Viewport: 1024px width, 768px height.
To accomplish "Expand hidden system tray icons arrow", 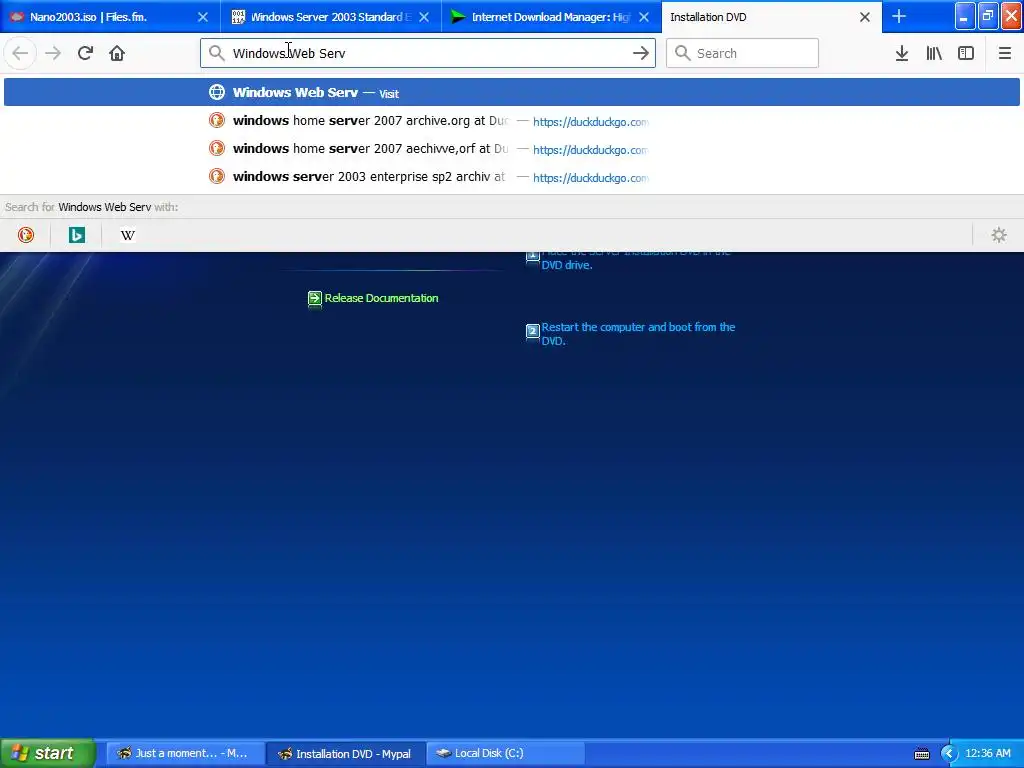I will [x=949, y=754].
